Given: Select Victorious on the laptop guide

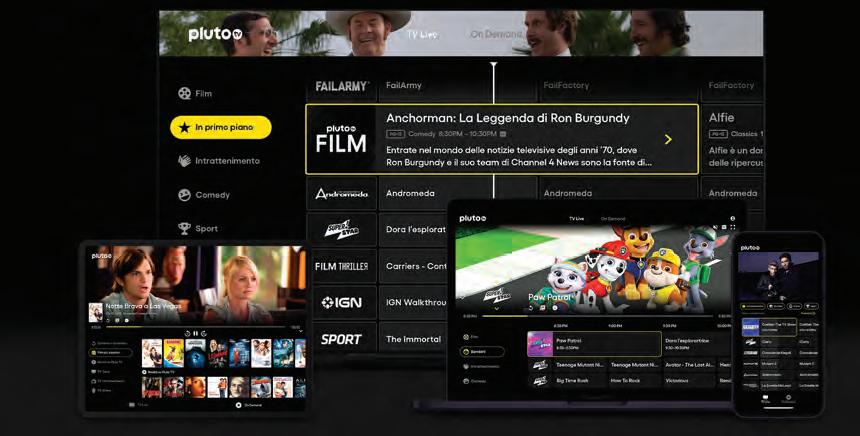Looking at the screenshot, I should pos(689,380).
